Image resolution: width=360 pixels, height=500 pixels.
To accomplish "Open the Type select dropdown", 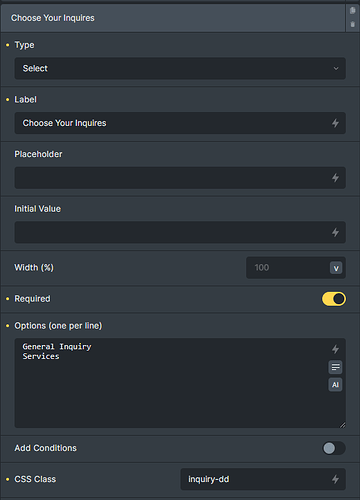I will [x=180, y=68].
